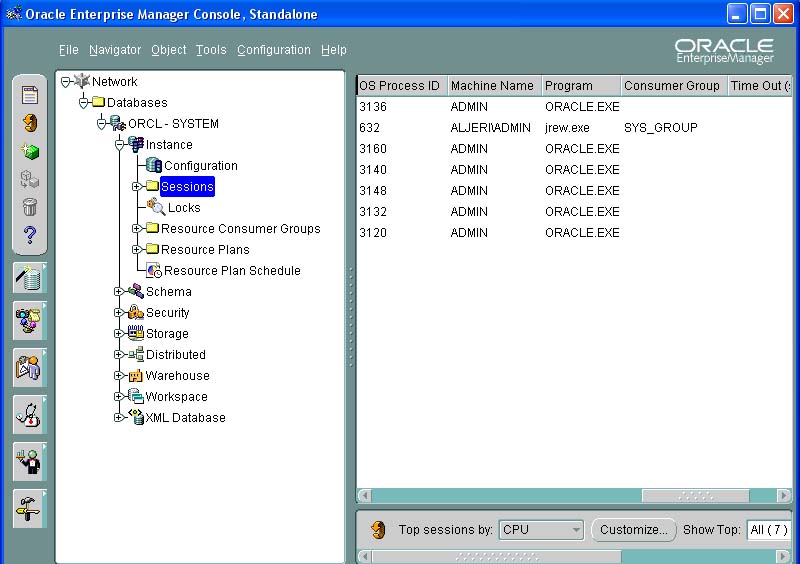Expand the Schema tree node

click(x=119, y=292)
